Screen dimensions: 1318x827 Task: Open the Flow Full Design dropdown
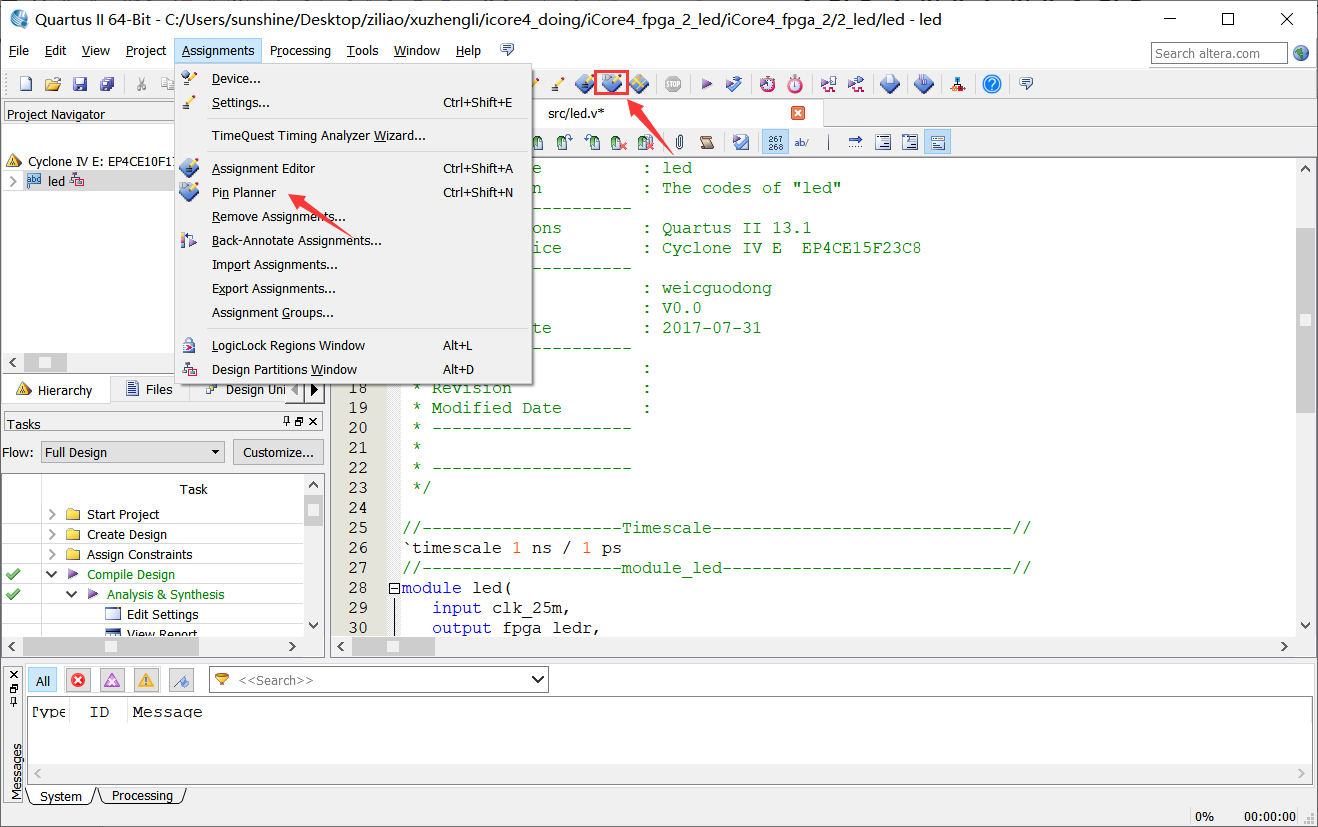point(133,452)
